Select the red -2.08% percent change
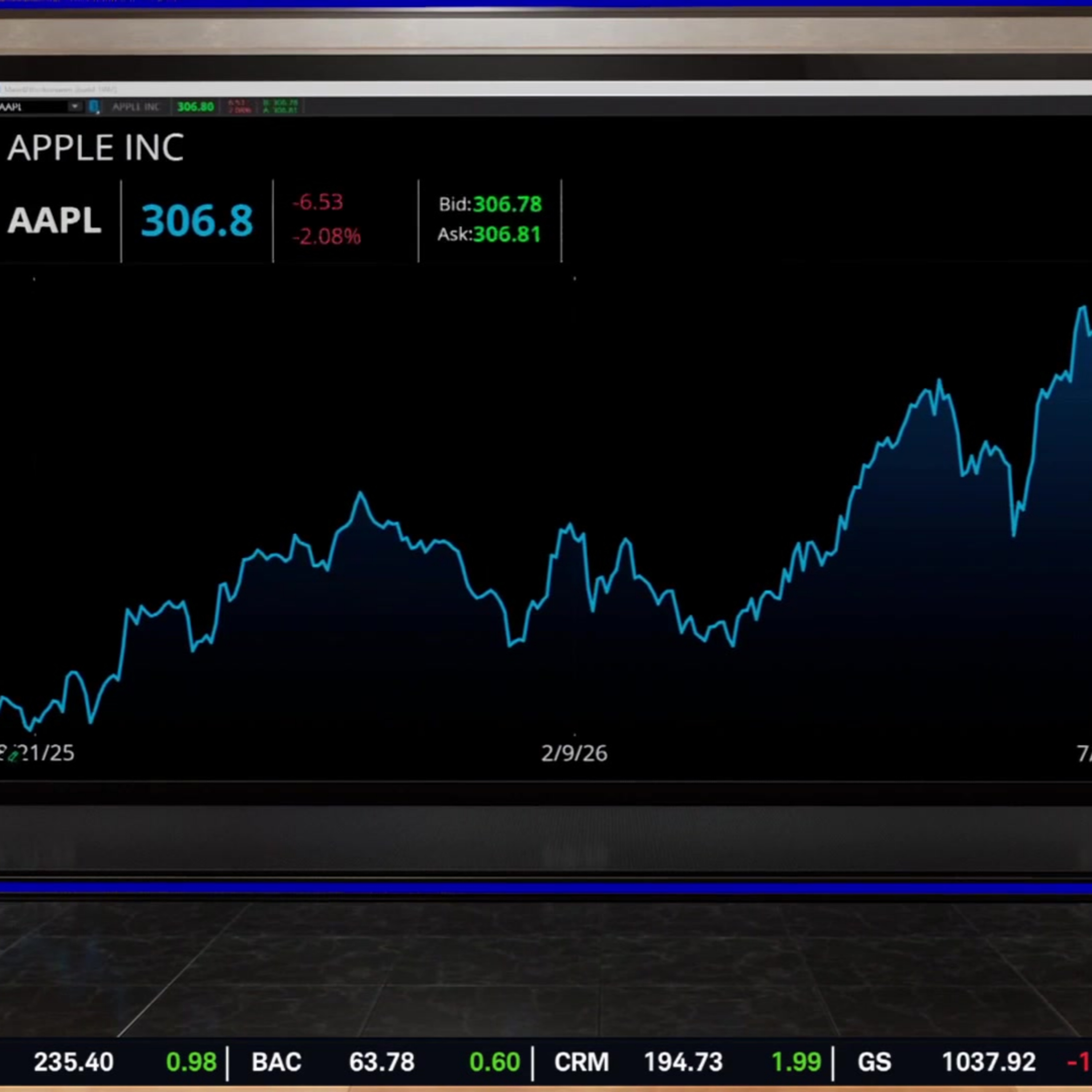The height and width of the screenshot is (1092, 1092). (327, 236)
